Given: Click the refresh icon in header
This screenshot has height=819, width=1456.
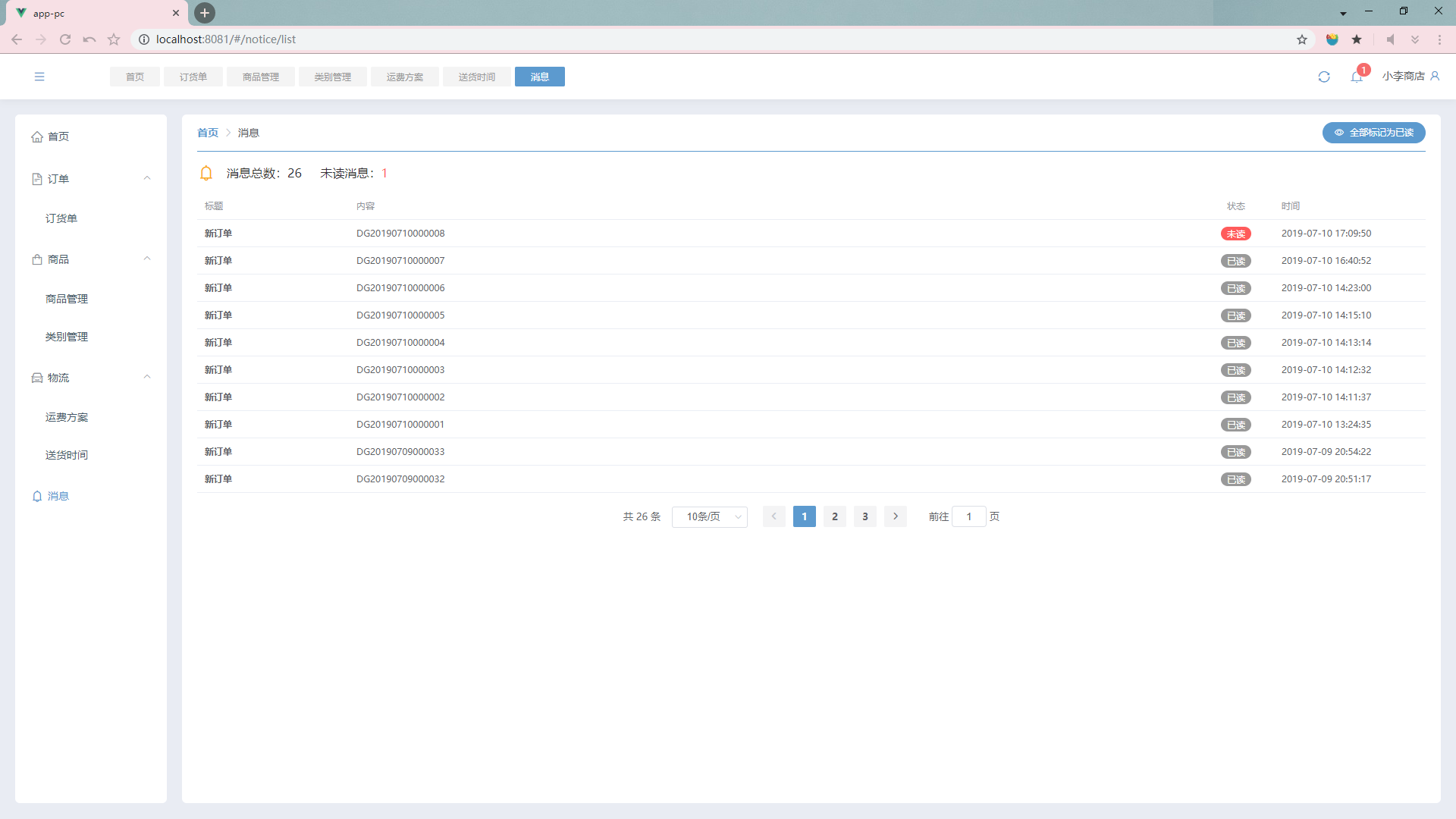Looking at the screenshot, I should pos(1324,77).
